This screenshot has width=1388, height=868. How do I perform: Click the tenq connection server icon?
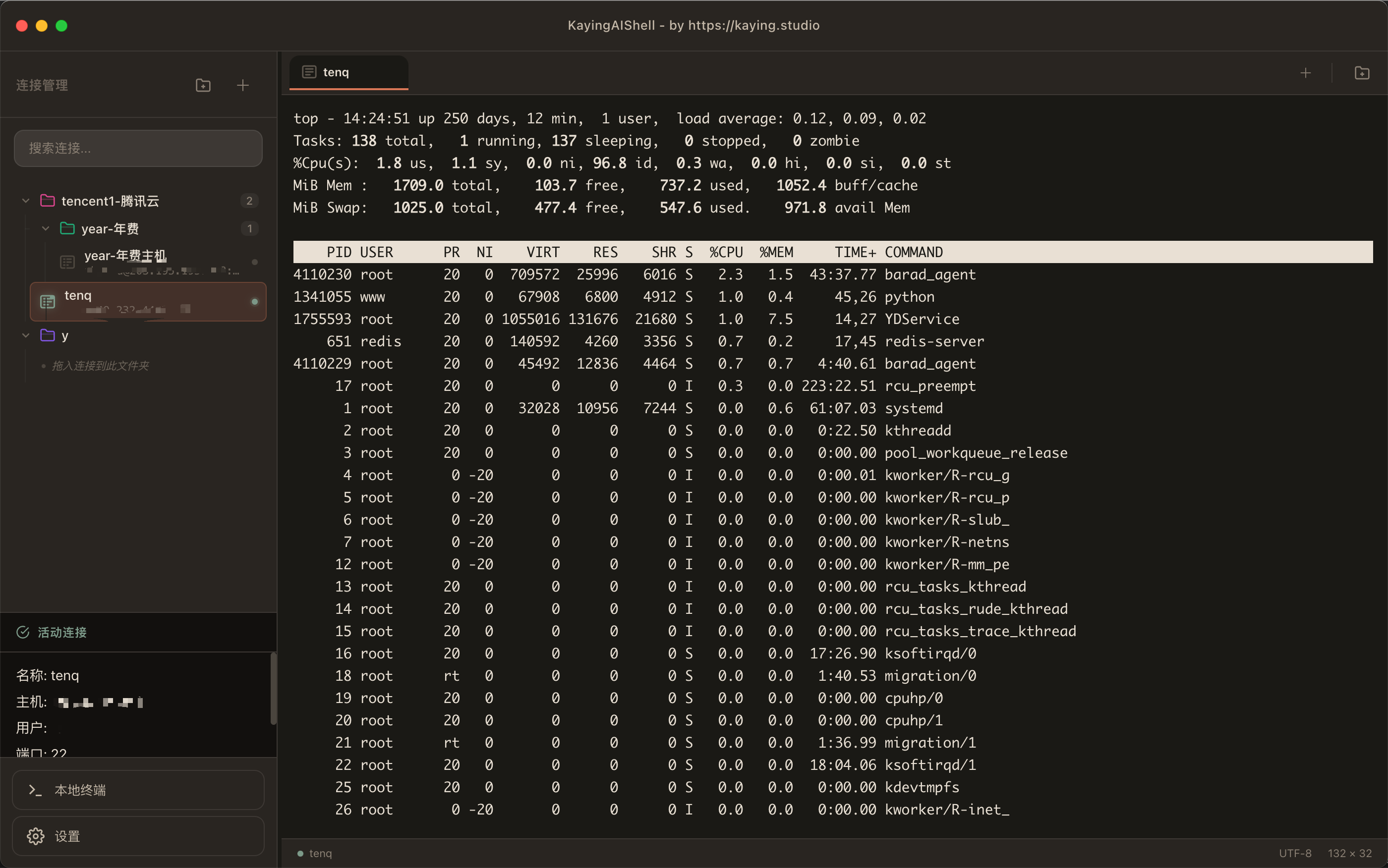tap(48, 301)
